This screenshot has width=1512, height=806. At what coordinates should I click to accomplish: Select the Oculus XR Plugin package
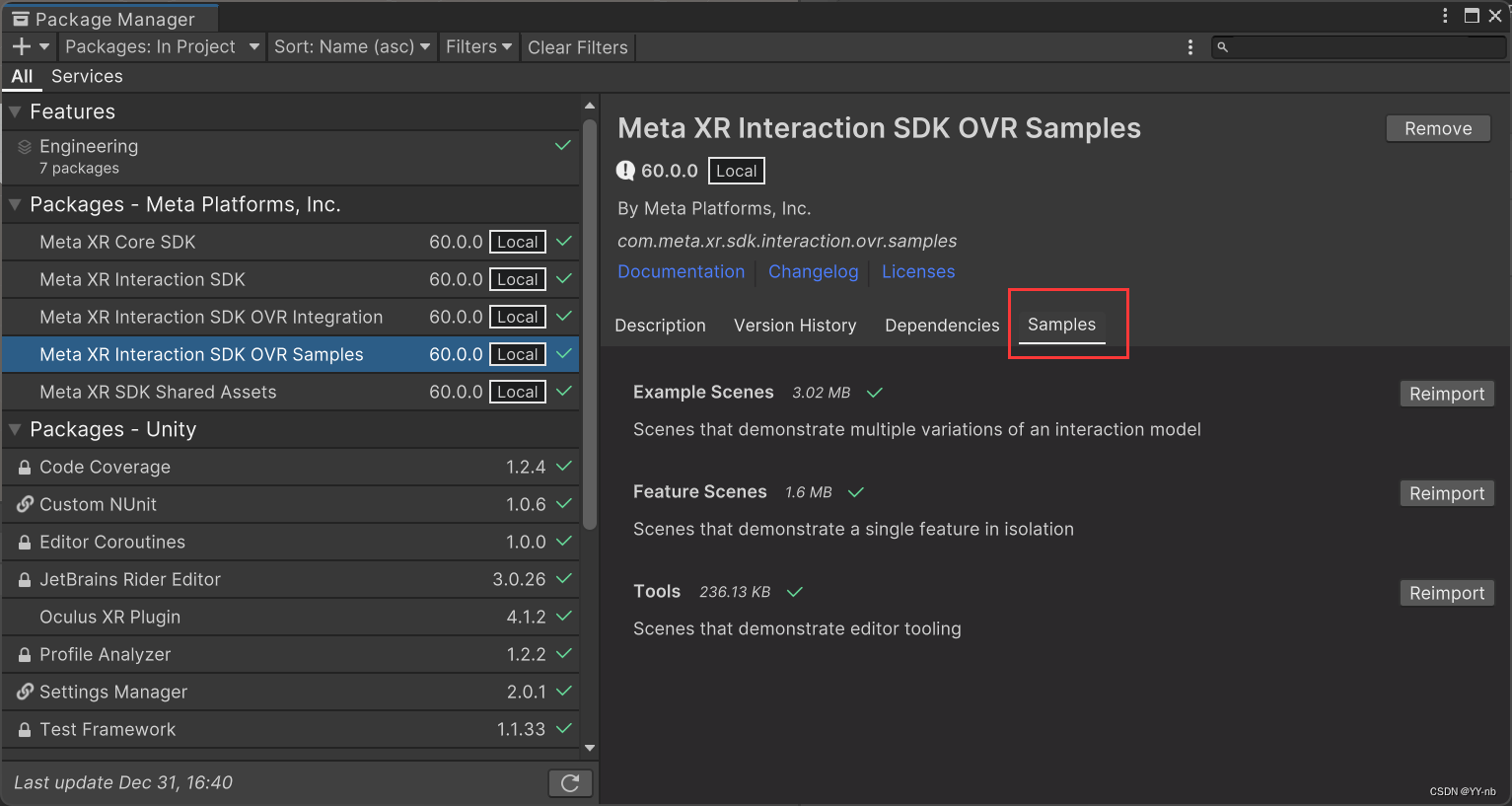pyautogui.click(x=290, y=617)
